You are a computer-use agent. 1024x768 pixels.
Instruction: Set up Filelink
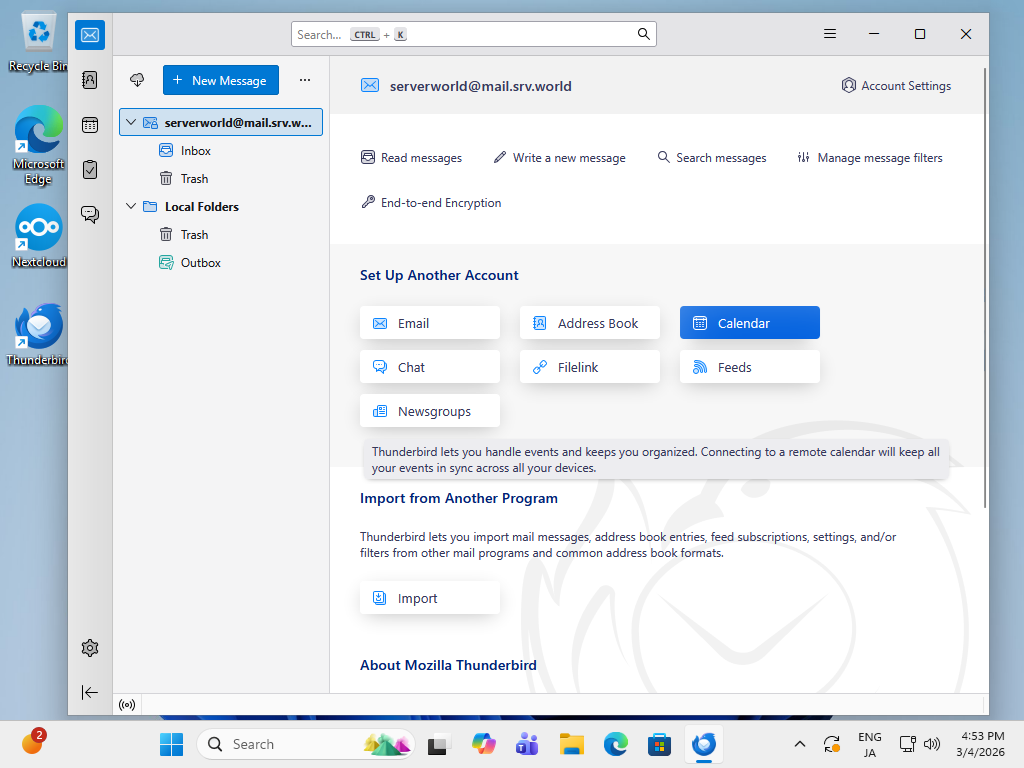click(x=590, y=367)
